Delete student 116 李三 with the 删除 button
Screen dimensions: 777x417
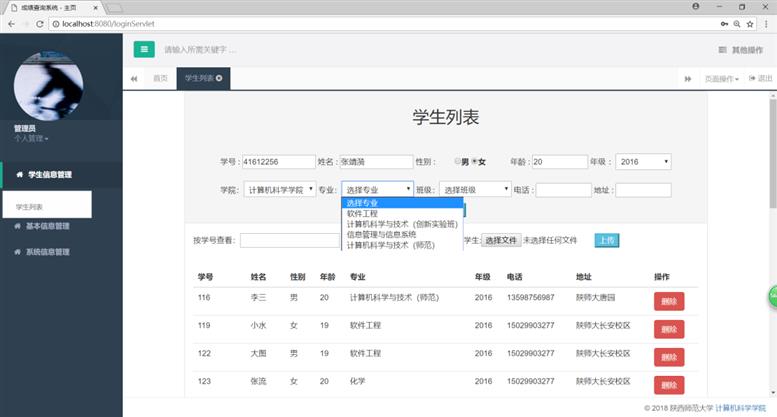pyautogui.click(x=668, y=301)
